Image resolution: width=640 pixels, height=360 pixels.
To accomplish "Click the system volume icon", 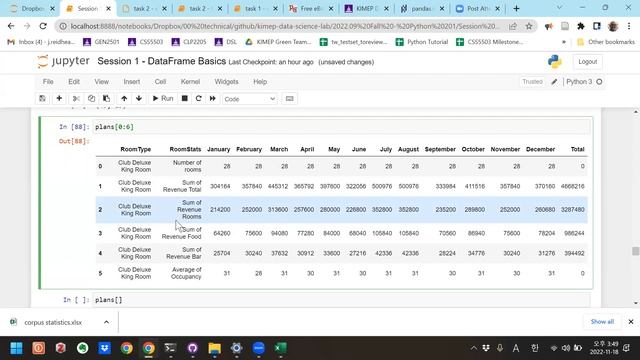I will (566, 348).
